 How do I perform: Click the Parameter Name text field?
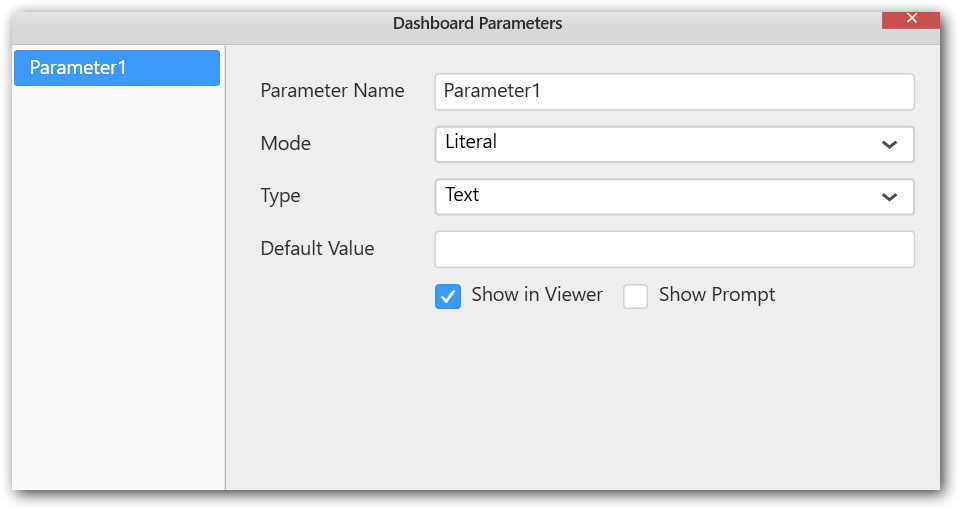coord(674,91)
